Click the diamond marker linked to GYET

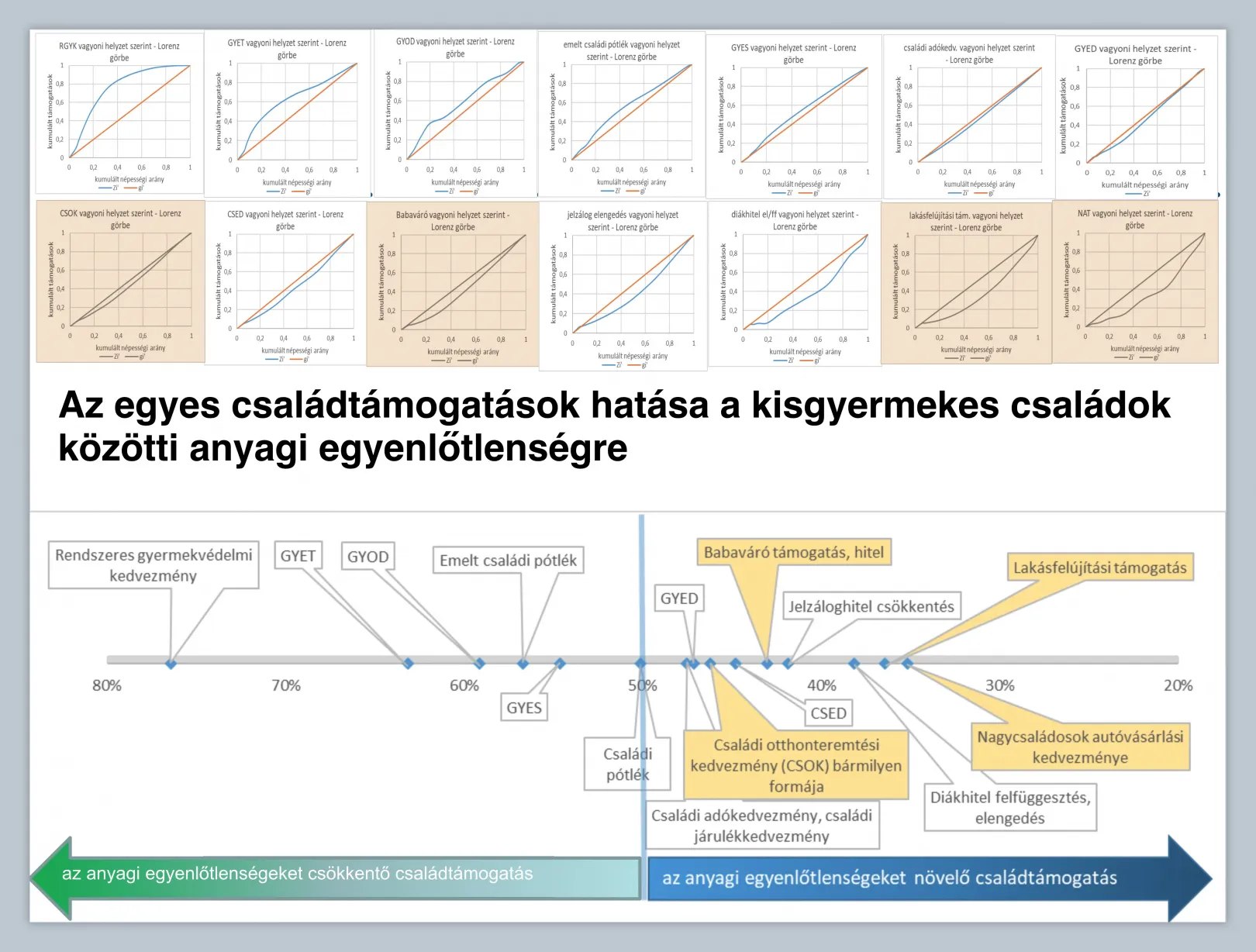pyautogui.click(x=408, y=664)
